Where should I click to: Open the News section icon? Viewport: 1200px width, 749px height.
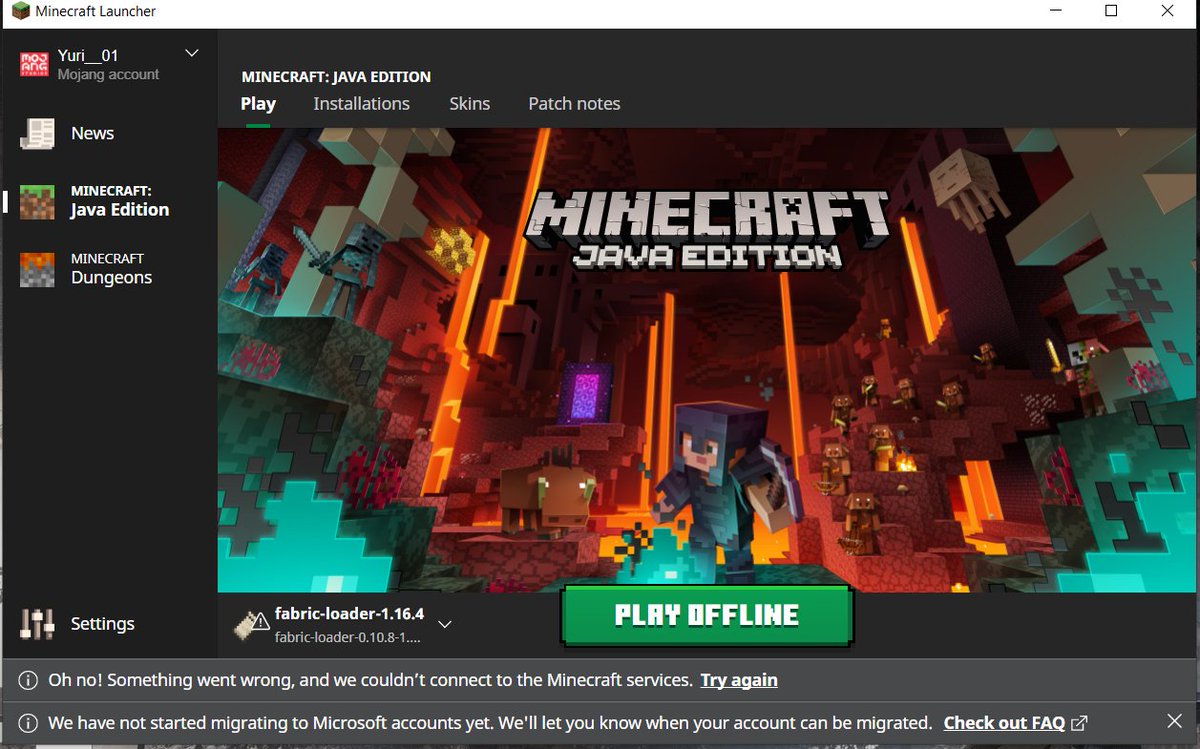click(x=37, y=133)
